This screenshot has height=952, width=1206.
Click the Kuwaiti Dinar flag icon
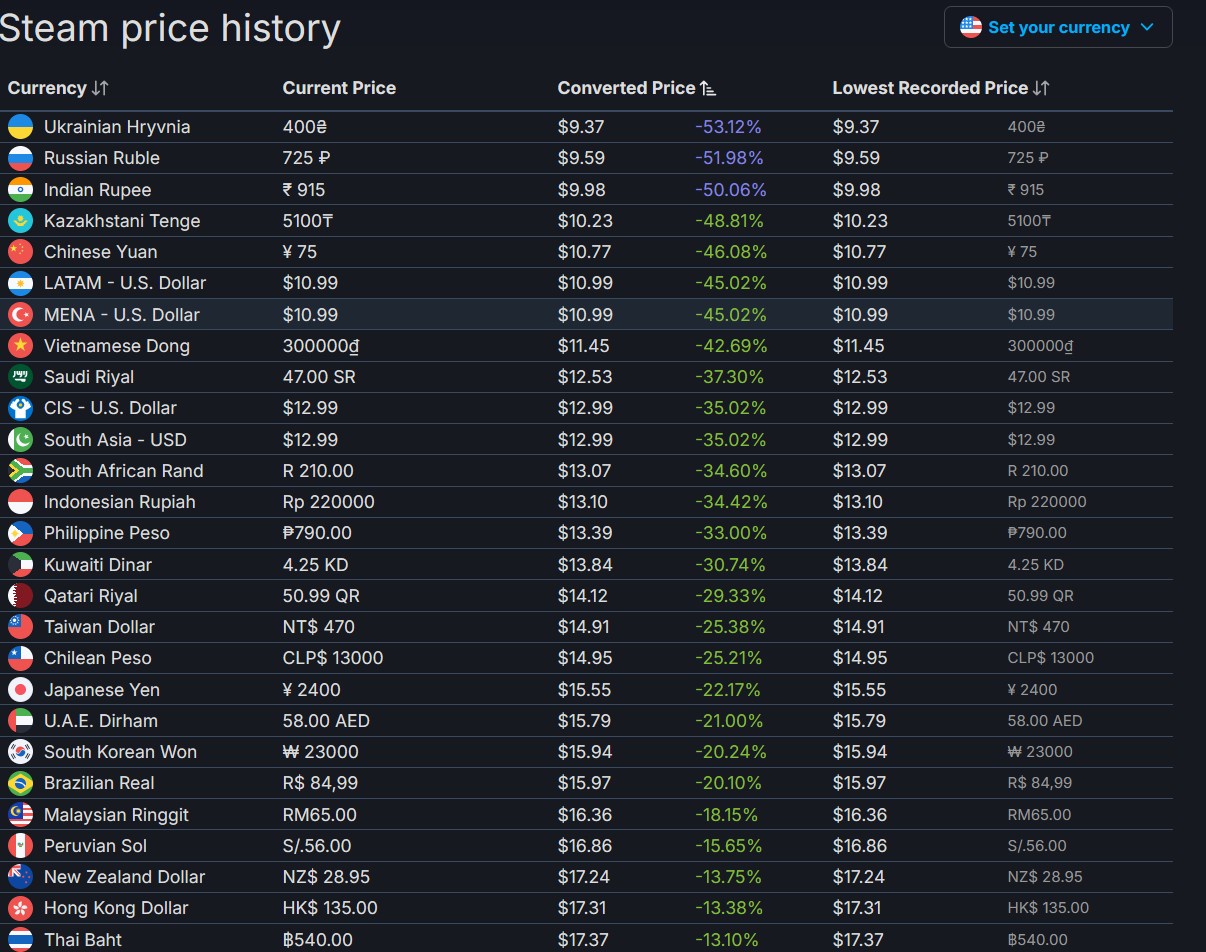pyautogui.click(x=20, y=565)
